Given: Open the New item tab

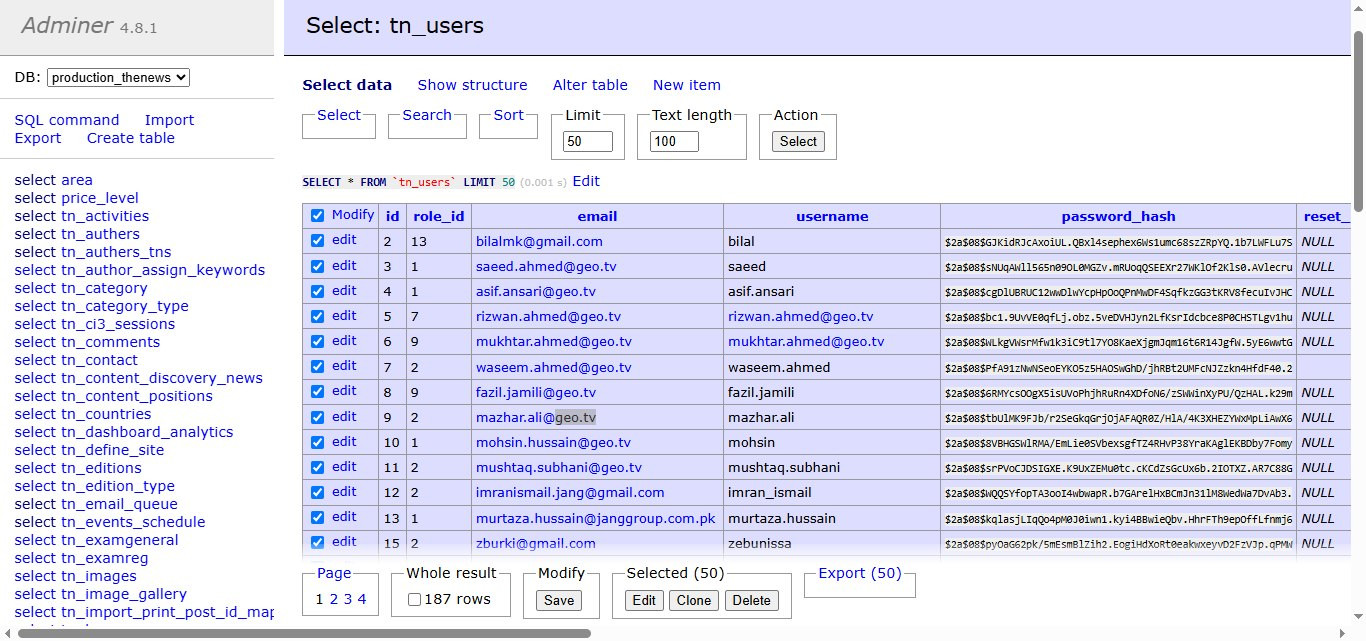Looking at the screenshot, I should pyautogui.click(x=687, y=85).
